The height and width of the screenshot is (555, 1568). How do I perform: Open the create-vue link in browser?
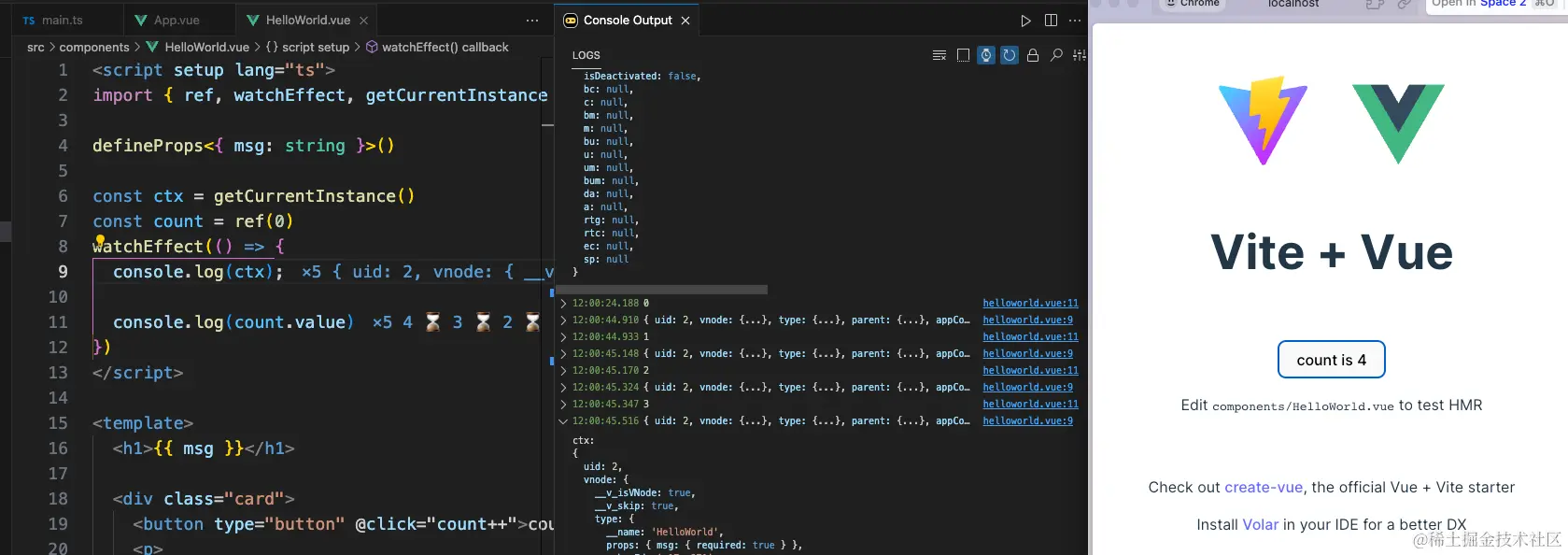point(1264,487)
